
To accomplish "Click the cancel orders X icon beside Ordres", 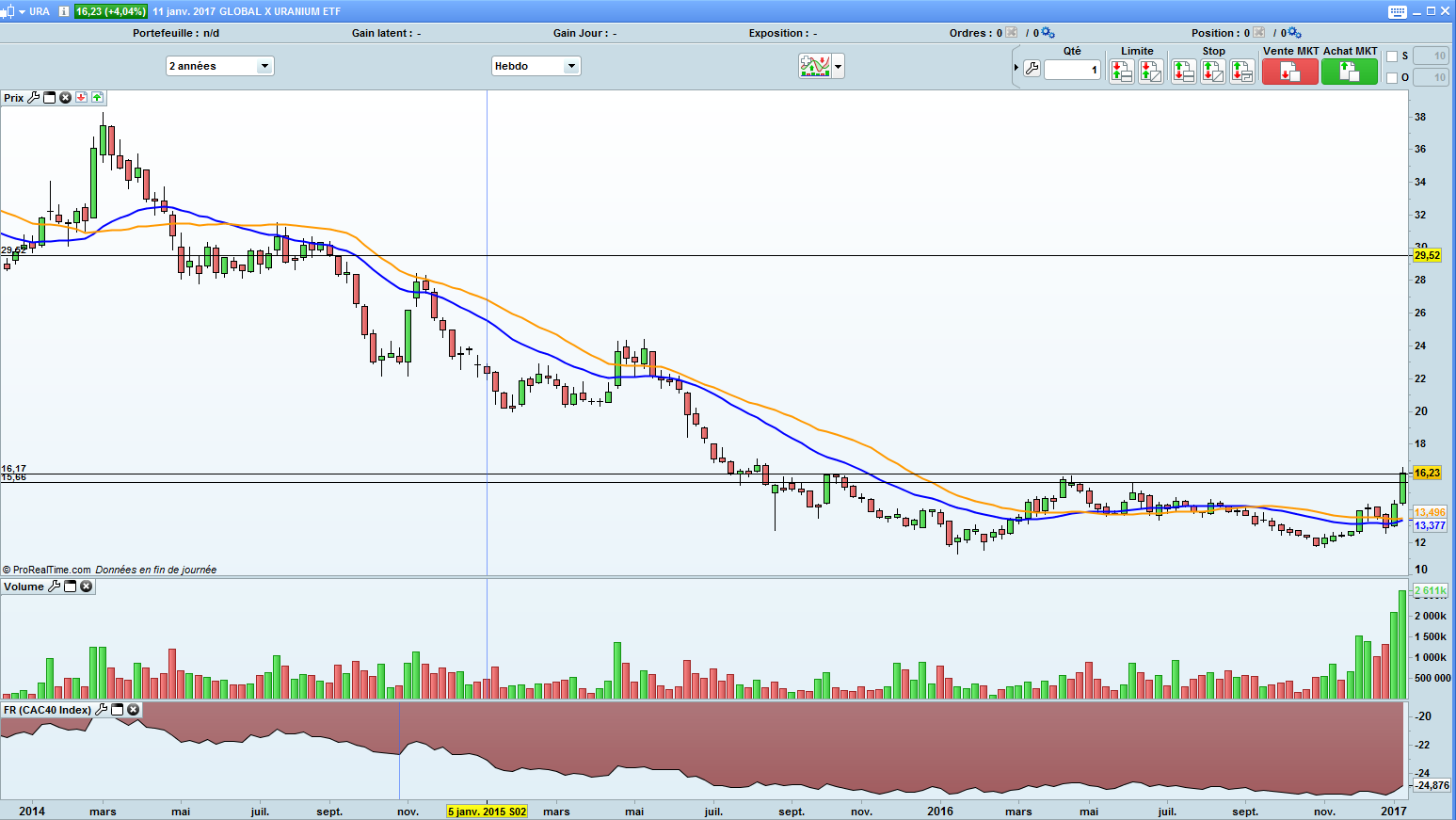I will click(1012, 33).
